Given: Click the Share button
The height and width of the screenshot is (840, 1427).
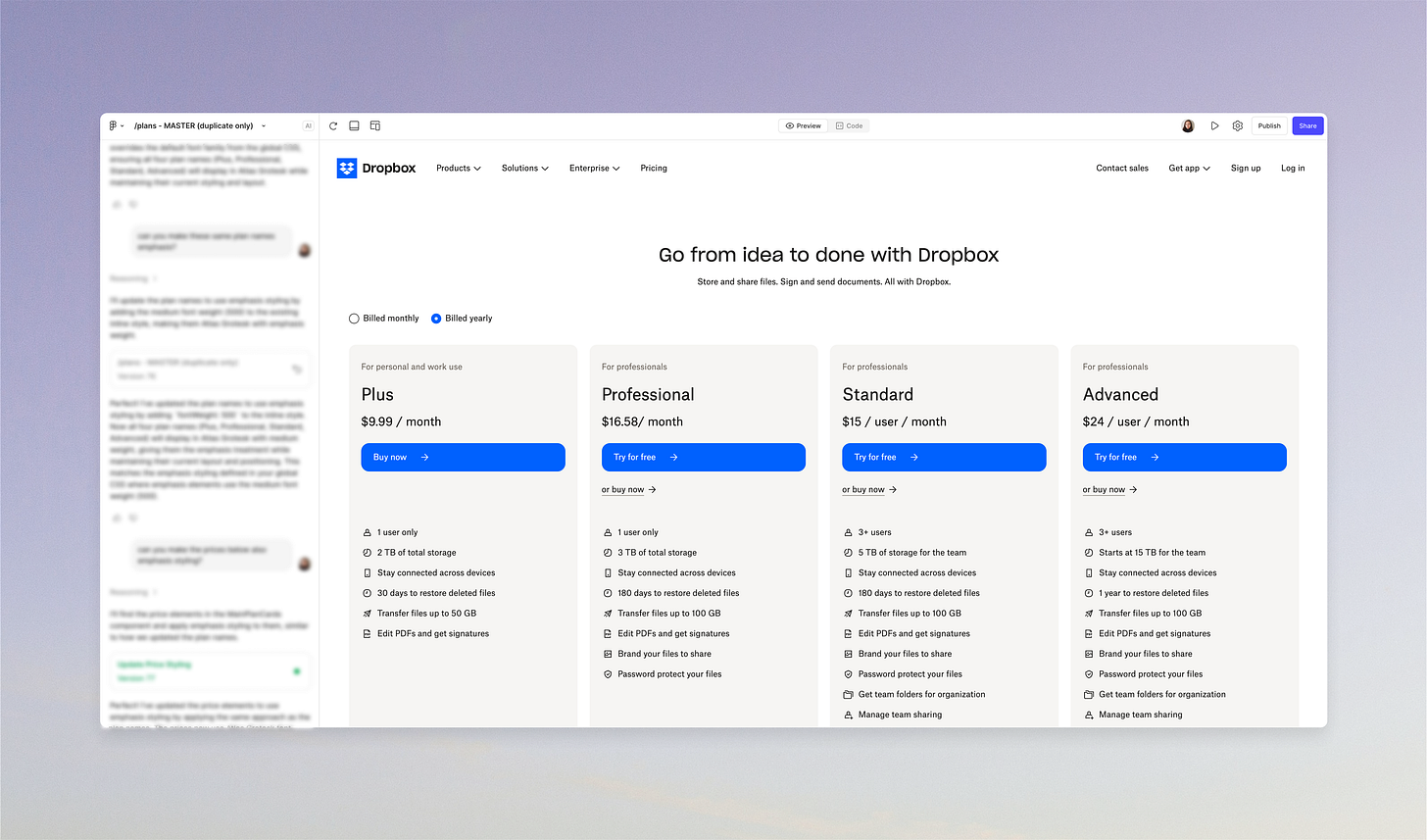Looking at the screenshot, I should pos(1308,125).
